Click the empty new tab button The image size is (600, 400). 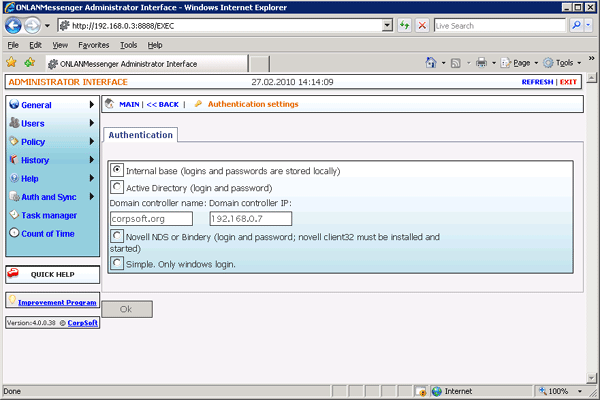(259, 64)
